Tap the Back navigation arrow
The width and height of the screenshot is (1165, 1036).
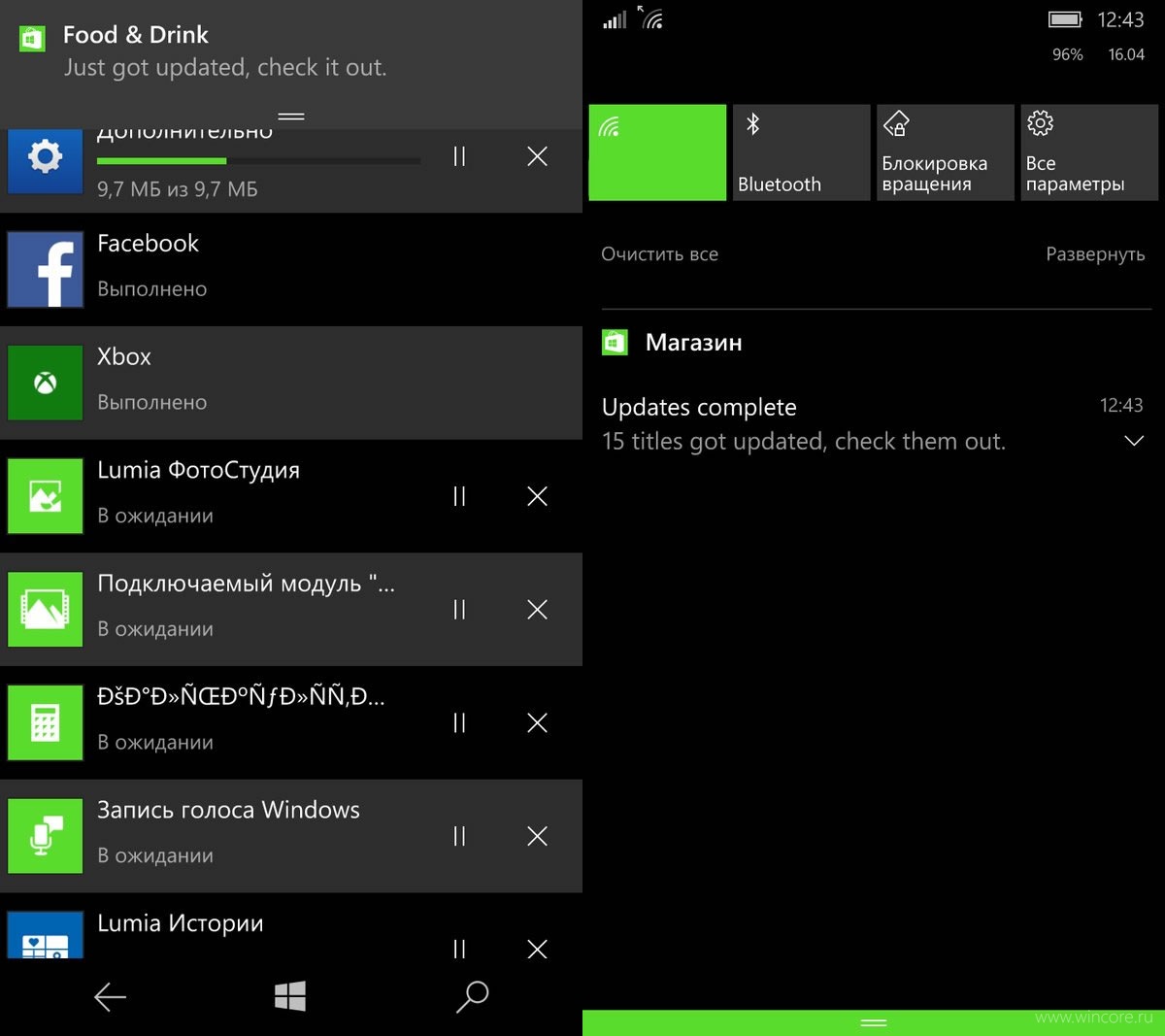(x=110, y=996)
